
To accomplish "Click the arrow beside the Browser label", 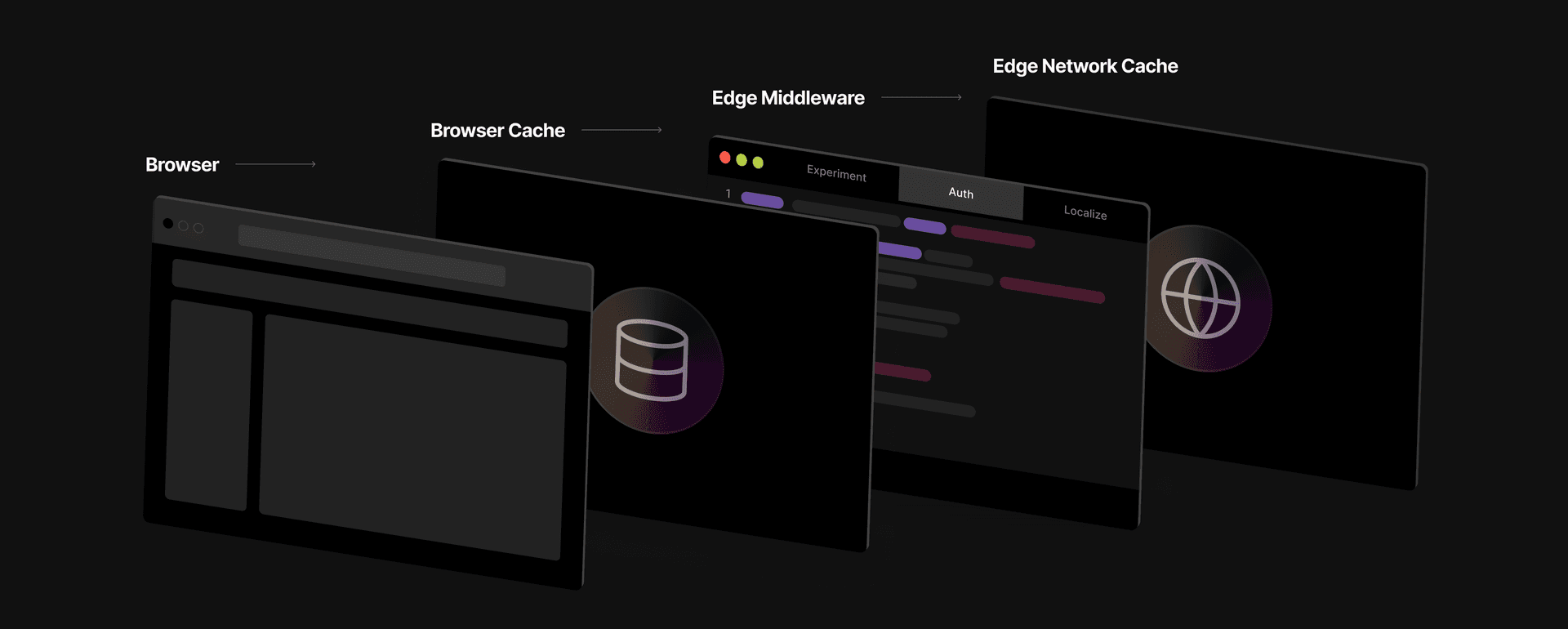I will [x=275, y=164].
